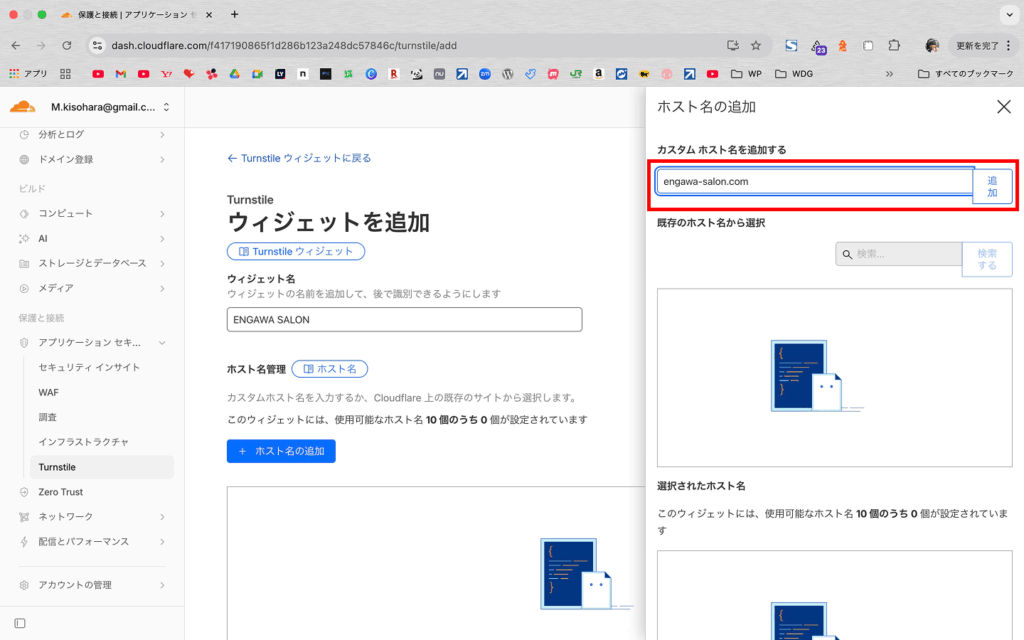
Task: Click the 追加 button next to hostname
Action: [x=992, y=186]
